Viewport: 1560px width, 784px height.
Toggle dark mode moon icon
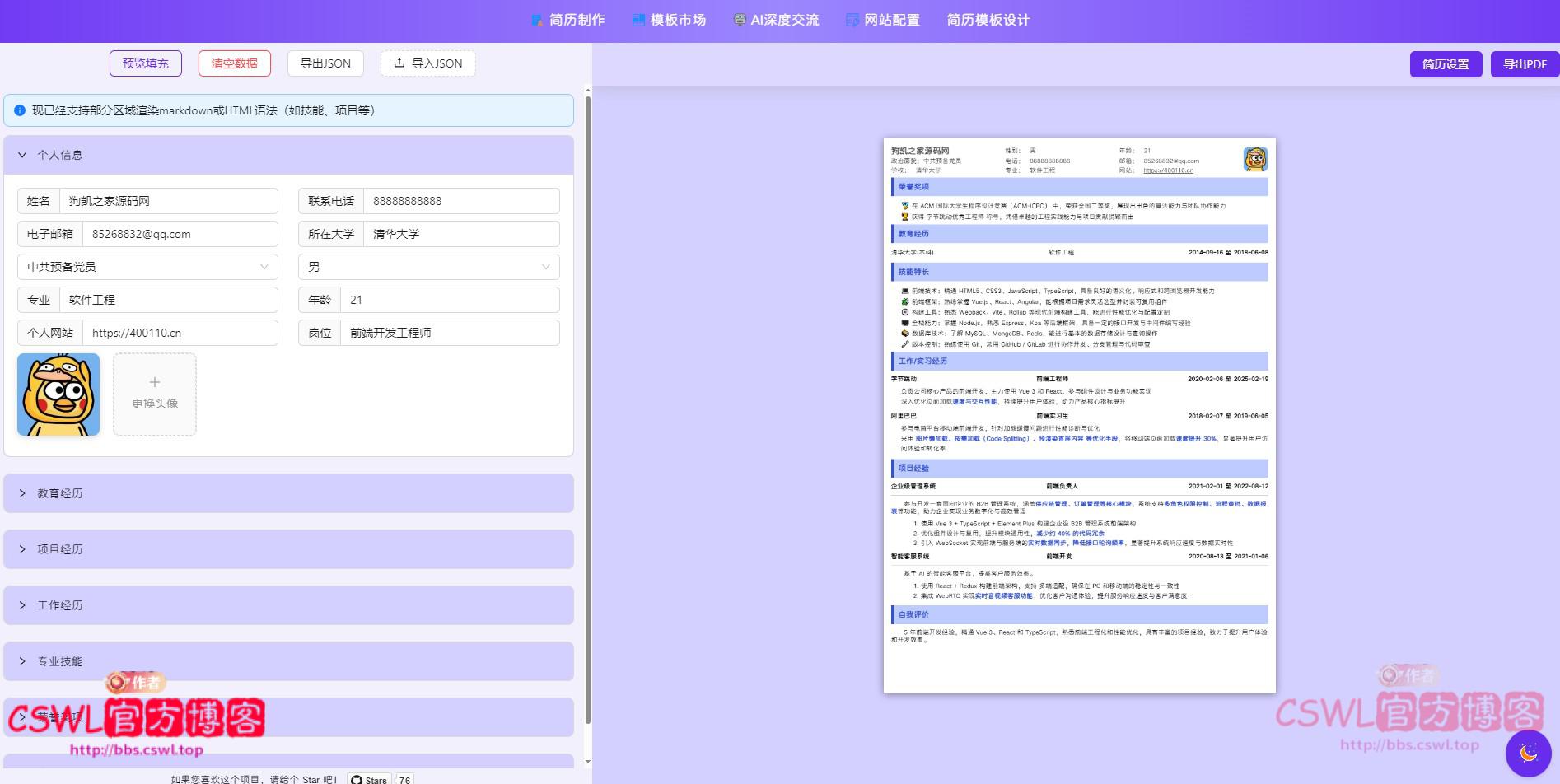1528,753
